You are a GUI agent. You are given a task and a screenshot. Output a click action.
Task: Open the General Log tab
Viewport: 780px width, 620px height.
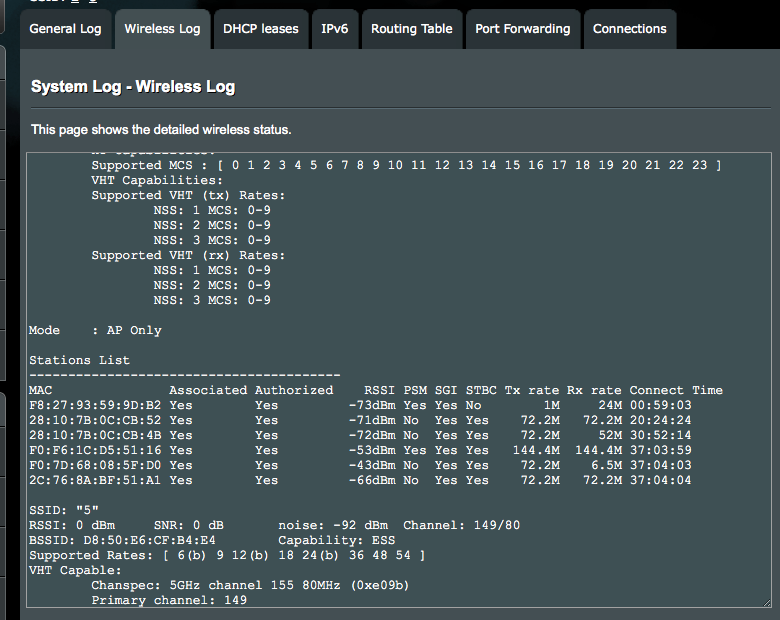click(65, 29)
